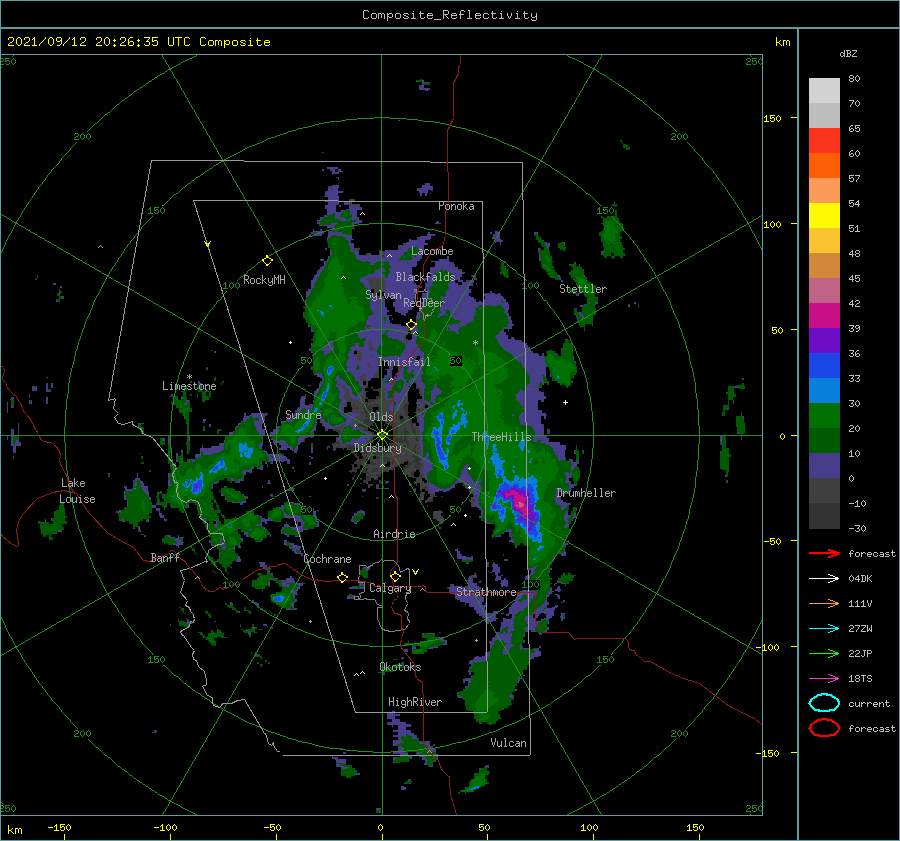Click the white 04DK arrow icon
900x841 pixels.
(x=824, y=578)
